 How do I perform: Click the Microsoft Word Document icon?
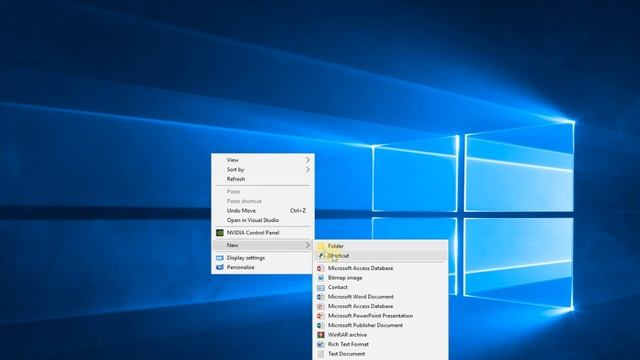321,297
